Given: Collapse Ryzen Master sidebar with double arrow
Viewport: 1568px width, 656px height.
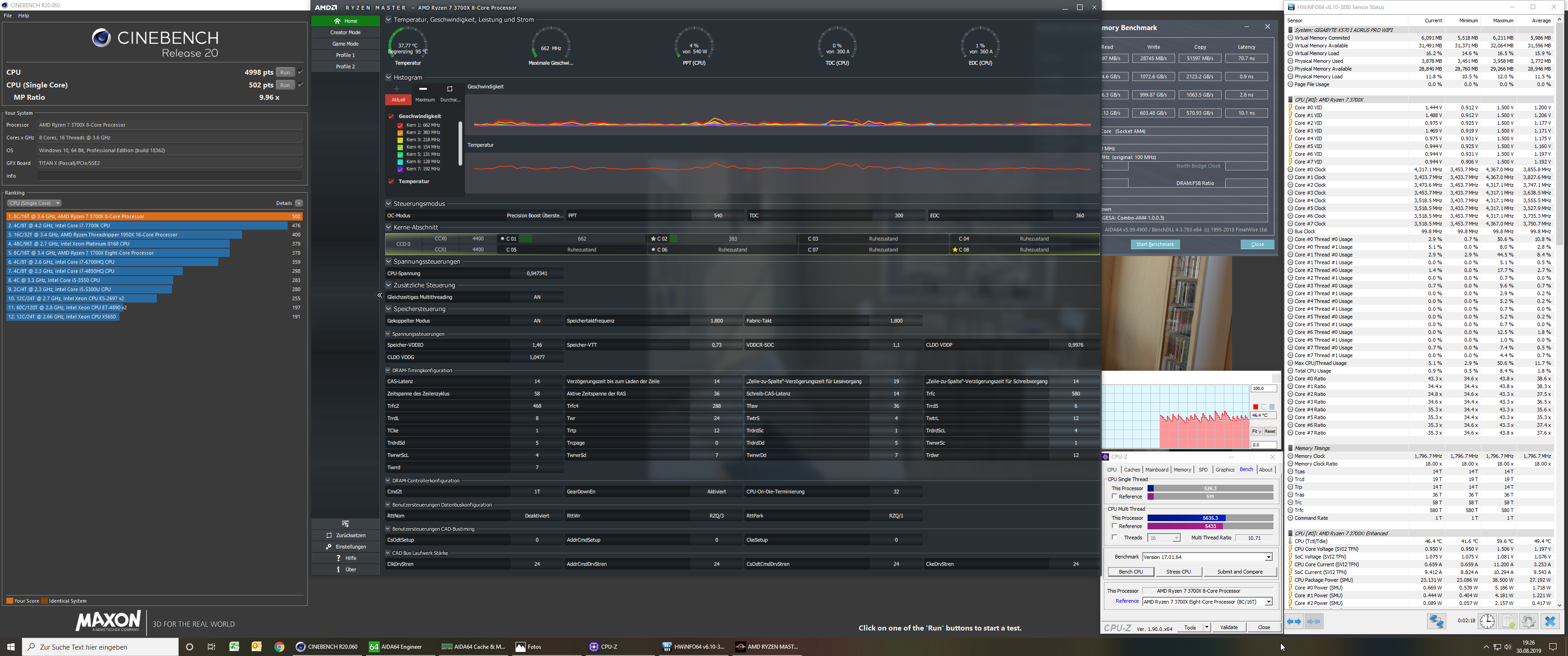Looking at the screenshot, I should coord(379,295).
